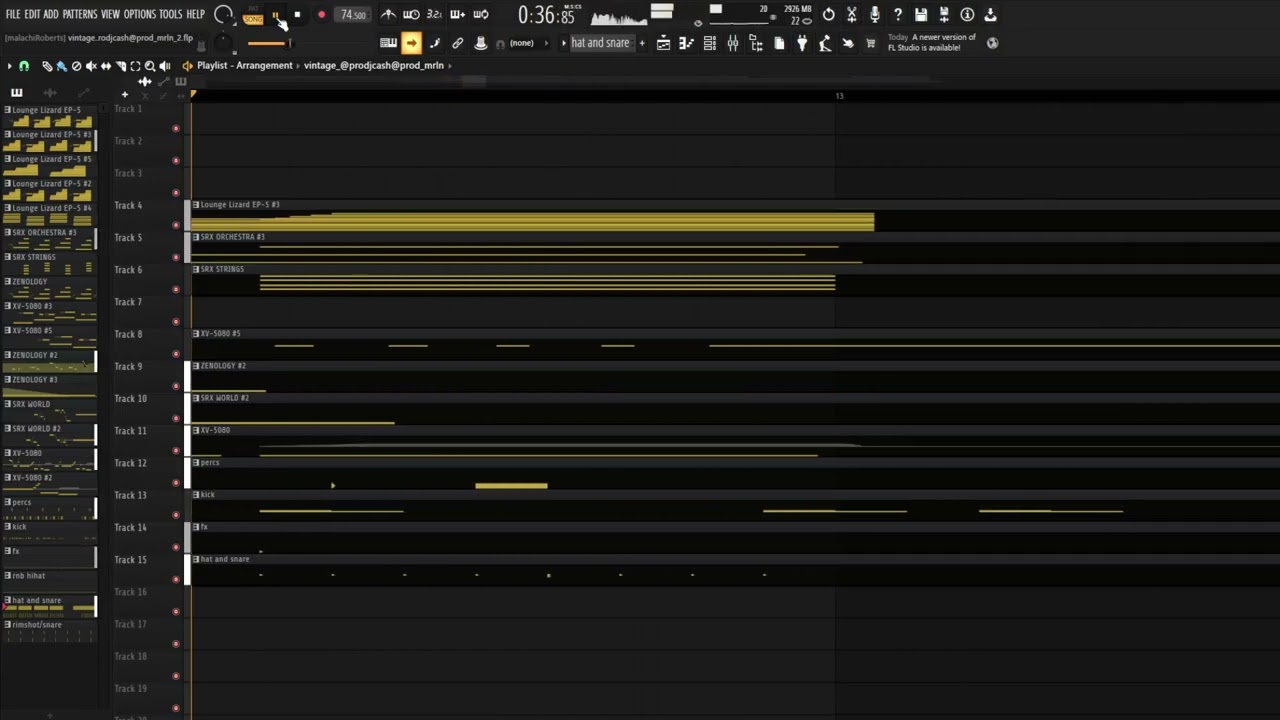1280x720 pixels.
Task: Open the plugin picker plug icon
Action: point(802,43)
